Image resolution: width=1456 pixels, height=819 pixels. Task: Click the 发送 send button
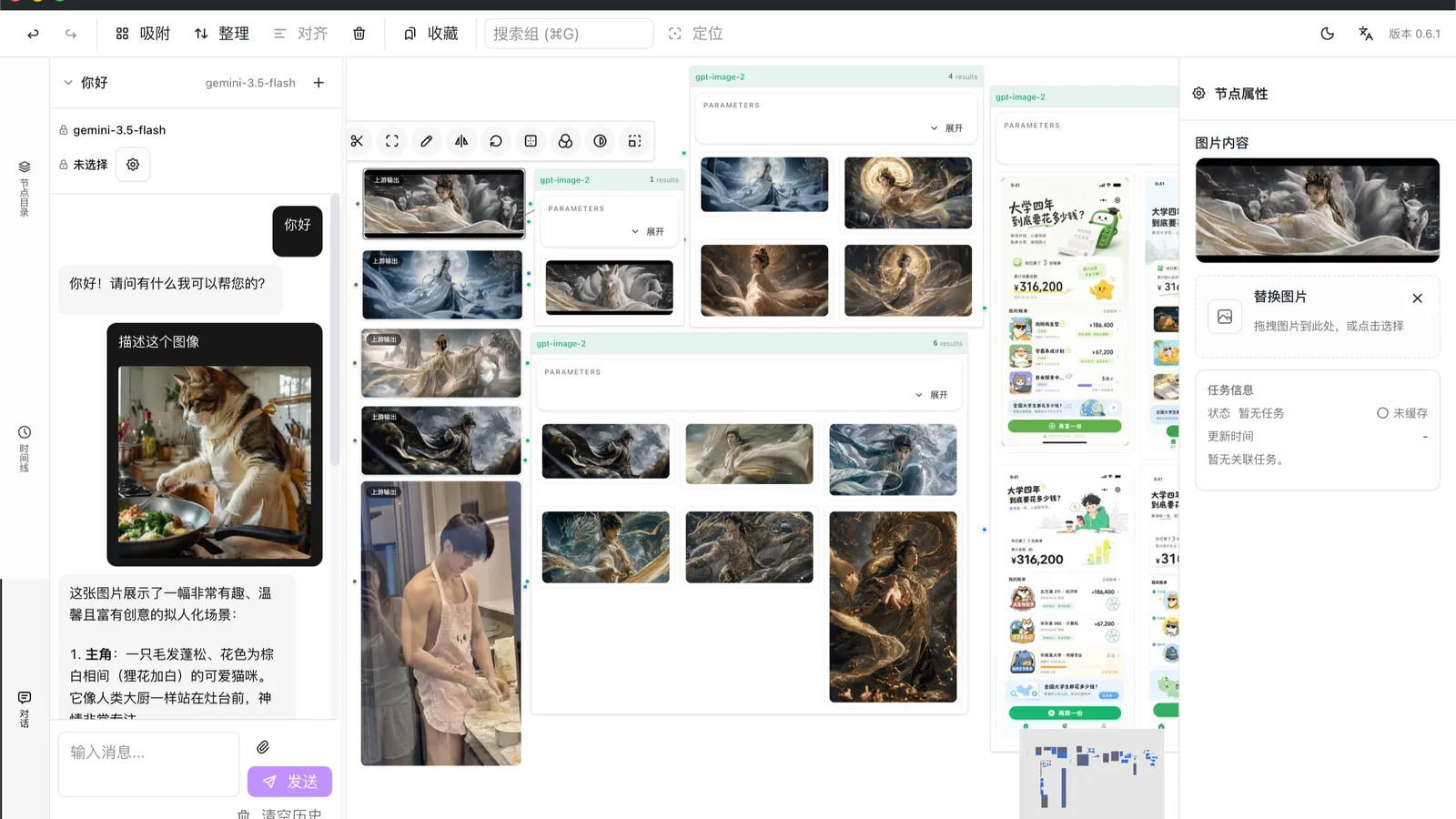pyautogui.click(x=289, y=782)
